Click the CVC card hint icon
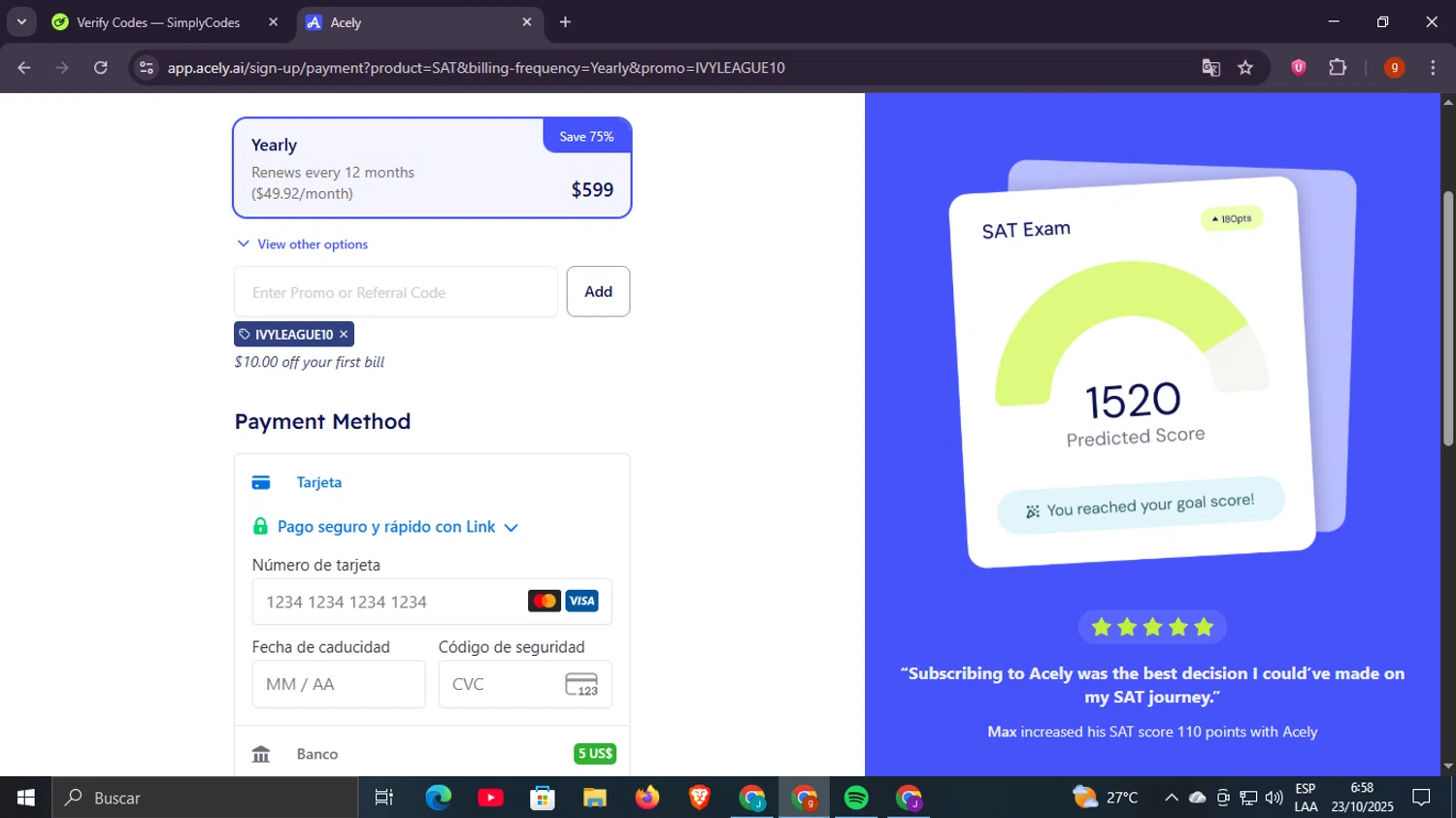 (x=581, y=684)
